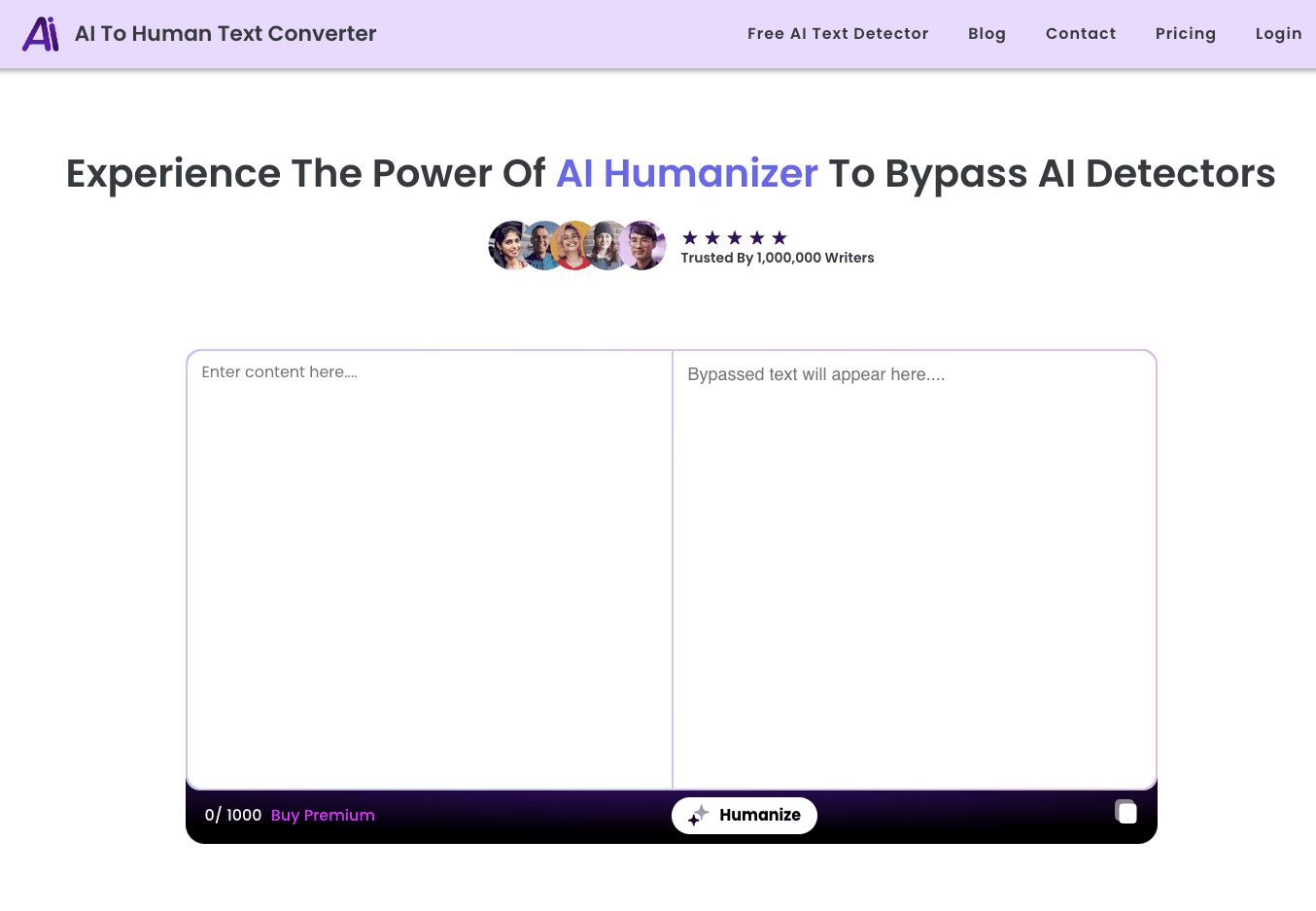Open the Buy Premium link
This screenshot has width=1316, height=911.
[323, 815]
